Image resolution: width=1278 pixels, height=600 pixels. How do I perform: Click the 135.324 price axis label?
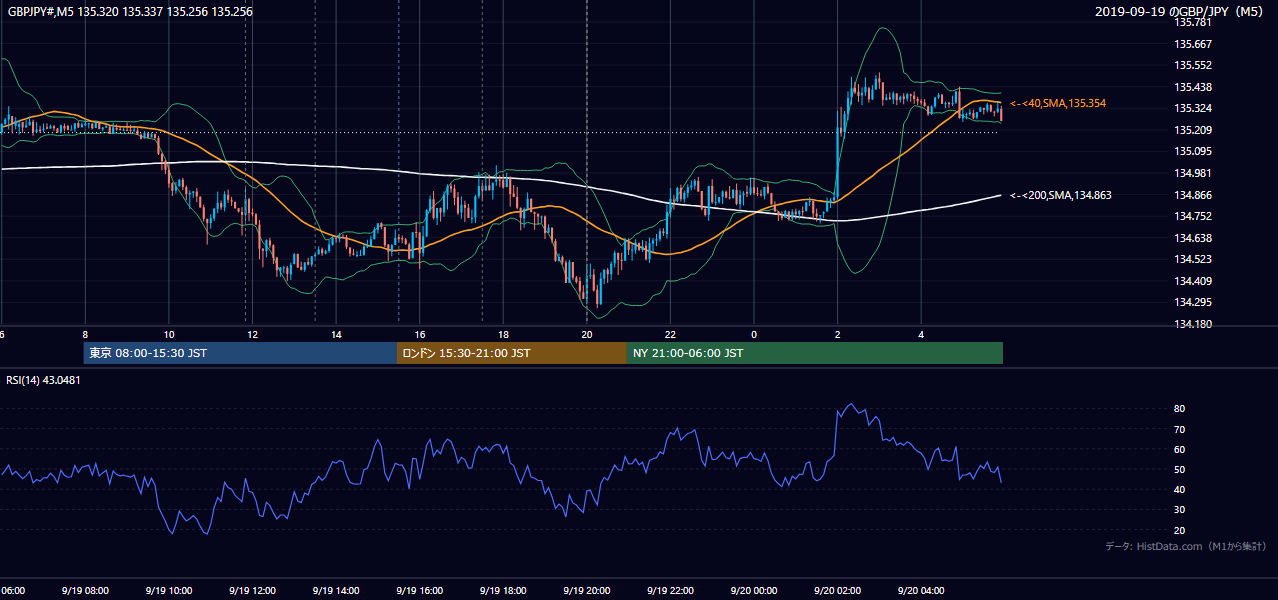[x=1193, y=108]
